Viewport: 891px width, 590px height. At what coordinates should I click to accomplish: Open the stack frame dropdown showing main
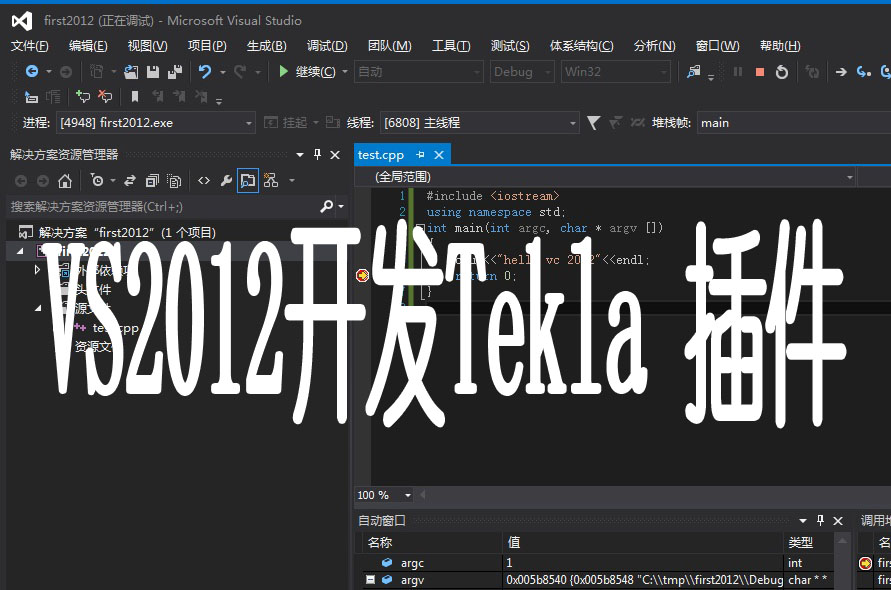794,123
